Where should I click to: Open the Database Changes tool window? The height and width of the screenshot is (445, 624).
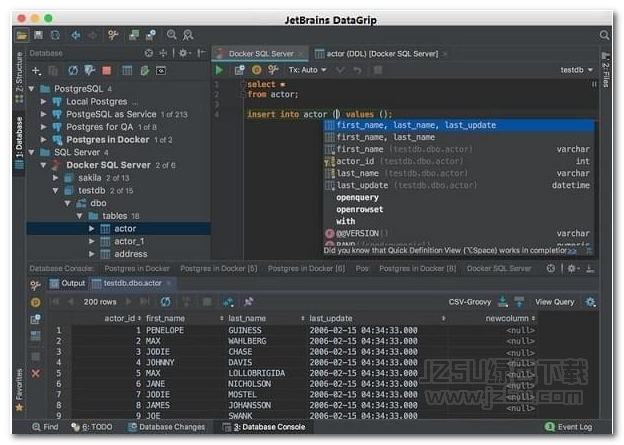click(x=166, y=427)
